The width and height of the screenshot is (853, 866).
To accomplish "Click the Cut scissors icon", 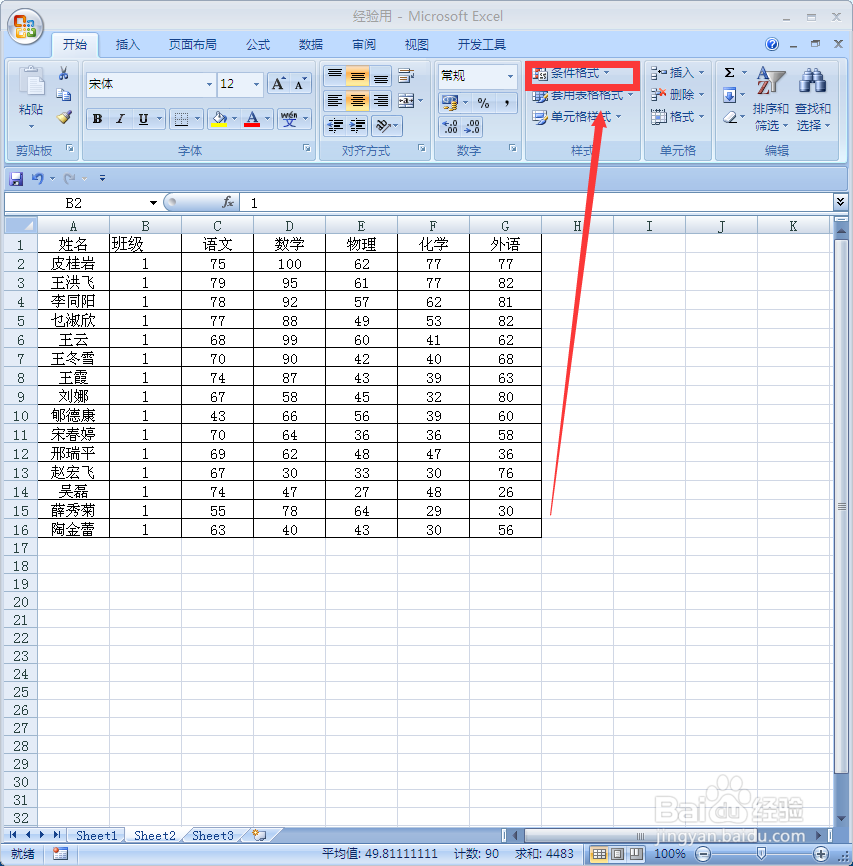I will click(x=64, y=73).
